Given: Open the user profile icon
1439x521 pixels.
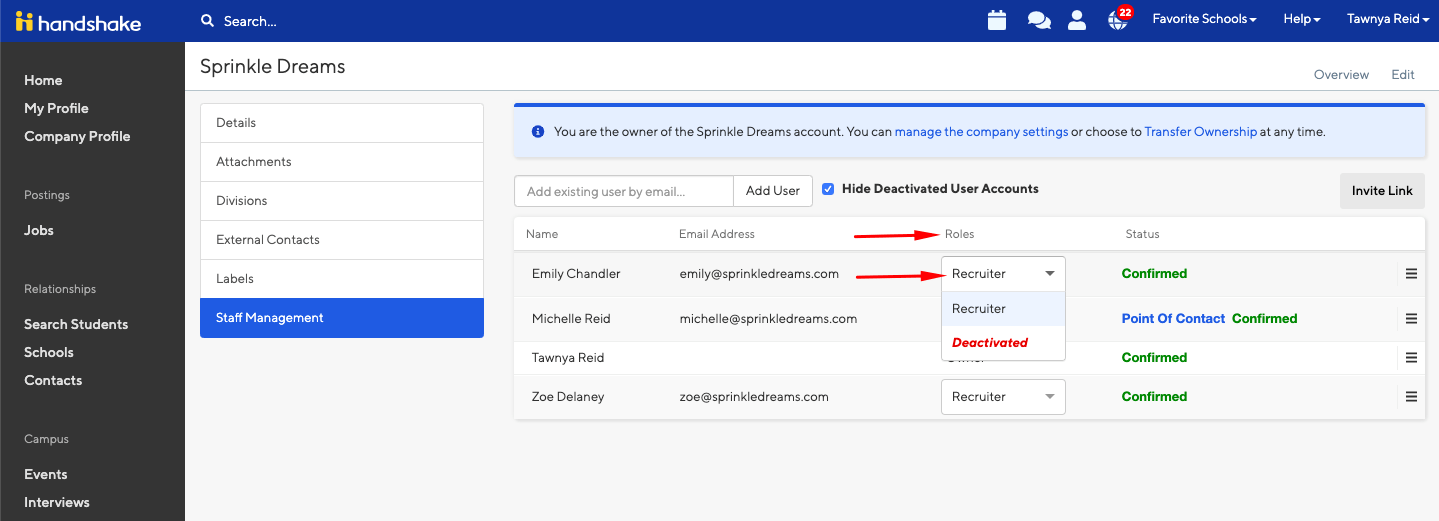Looking at the screenshot, I should pos(1077,19).
